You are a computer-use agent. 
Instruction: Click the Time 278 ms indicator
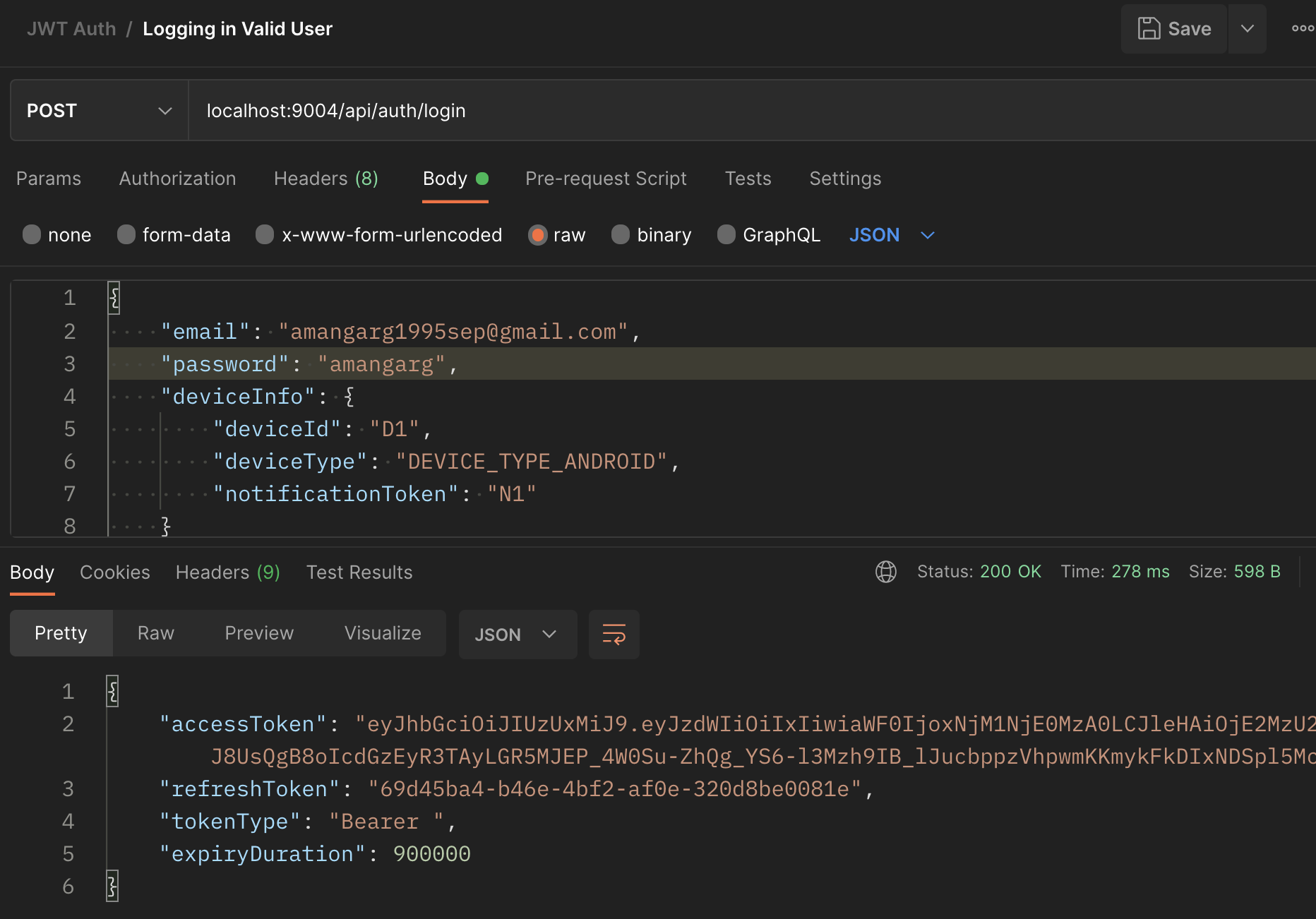tap(1115, 572)
